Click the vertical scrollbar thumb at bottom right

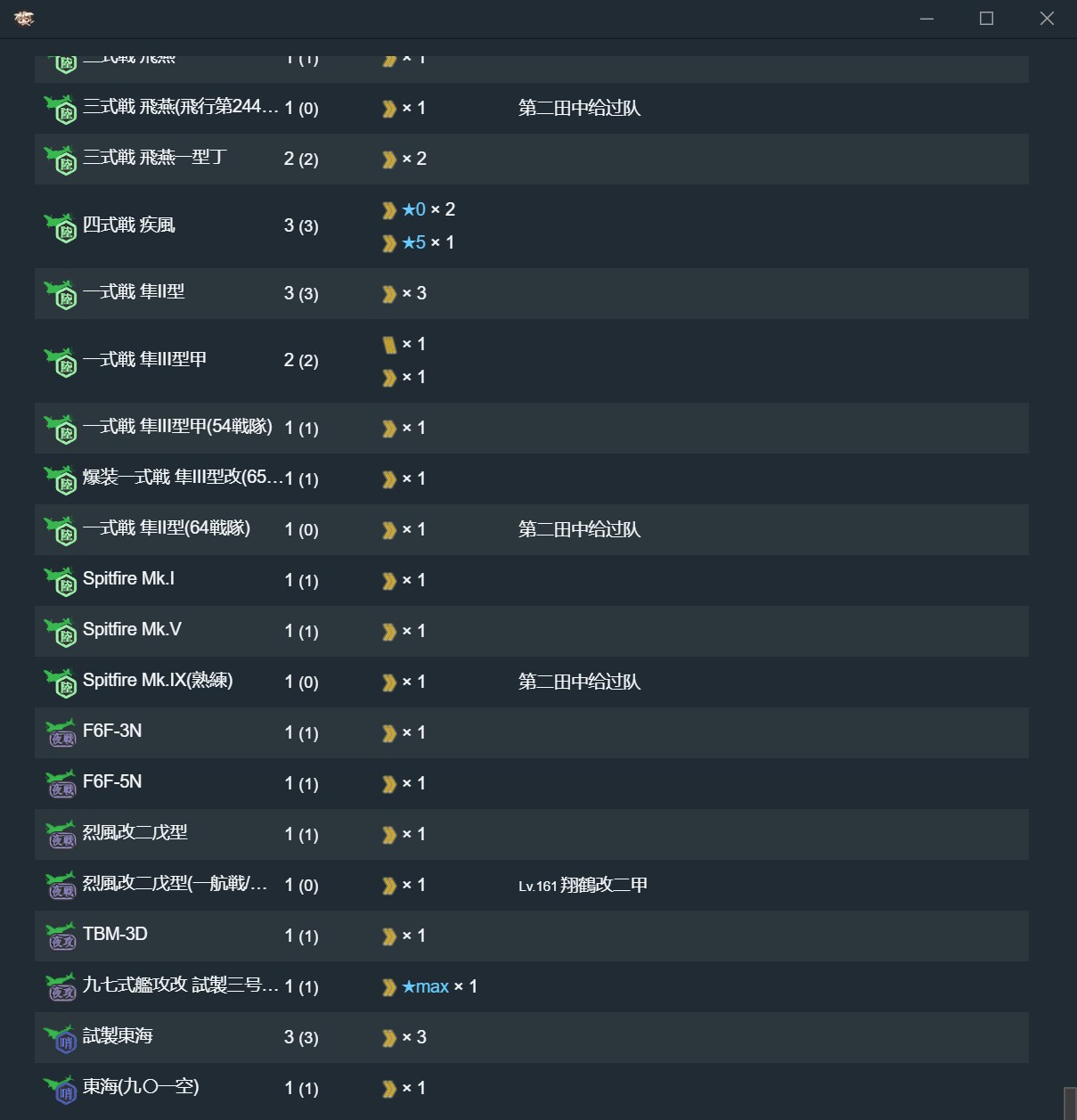coord(1070,1103)
